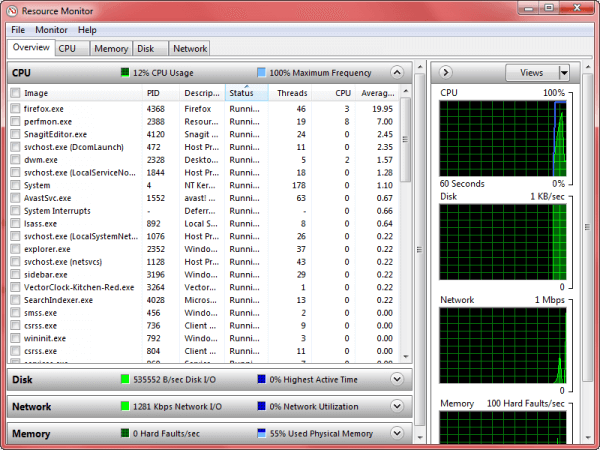Click the main pane scroll-up arrow
This screenshot has height=450, width=600.
[x=420, y=67]
